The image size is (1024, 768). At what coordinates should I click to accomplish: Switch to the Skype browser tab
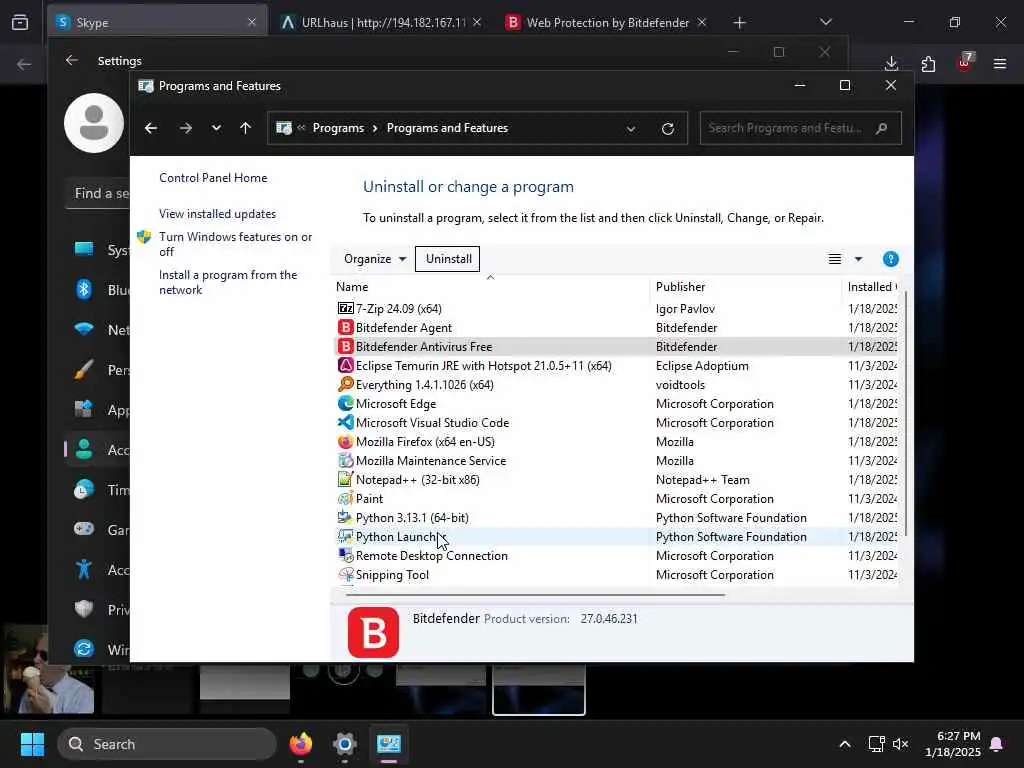point(157,23)
